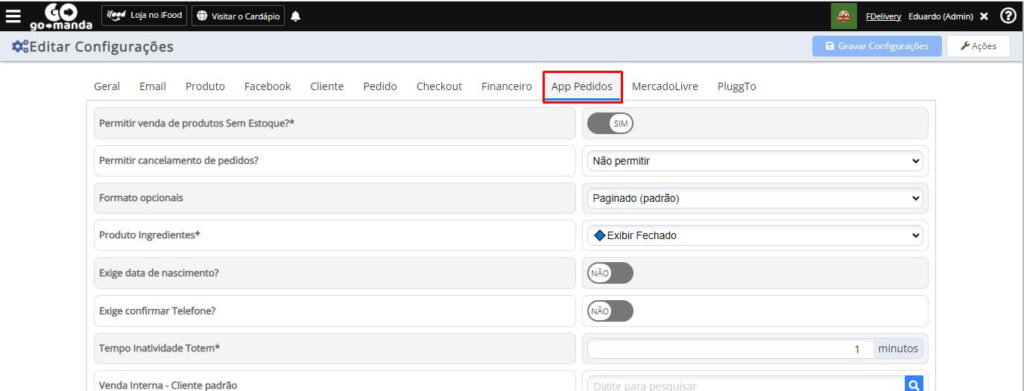Enable Exige data de nascimento switch
The height and width of the screenshot is (391, 1024).
610,273
